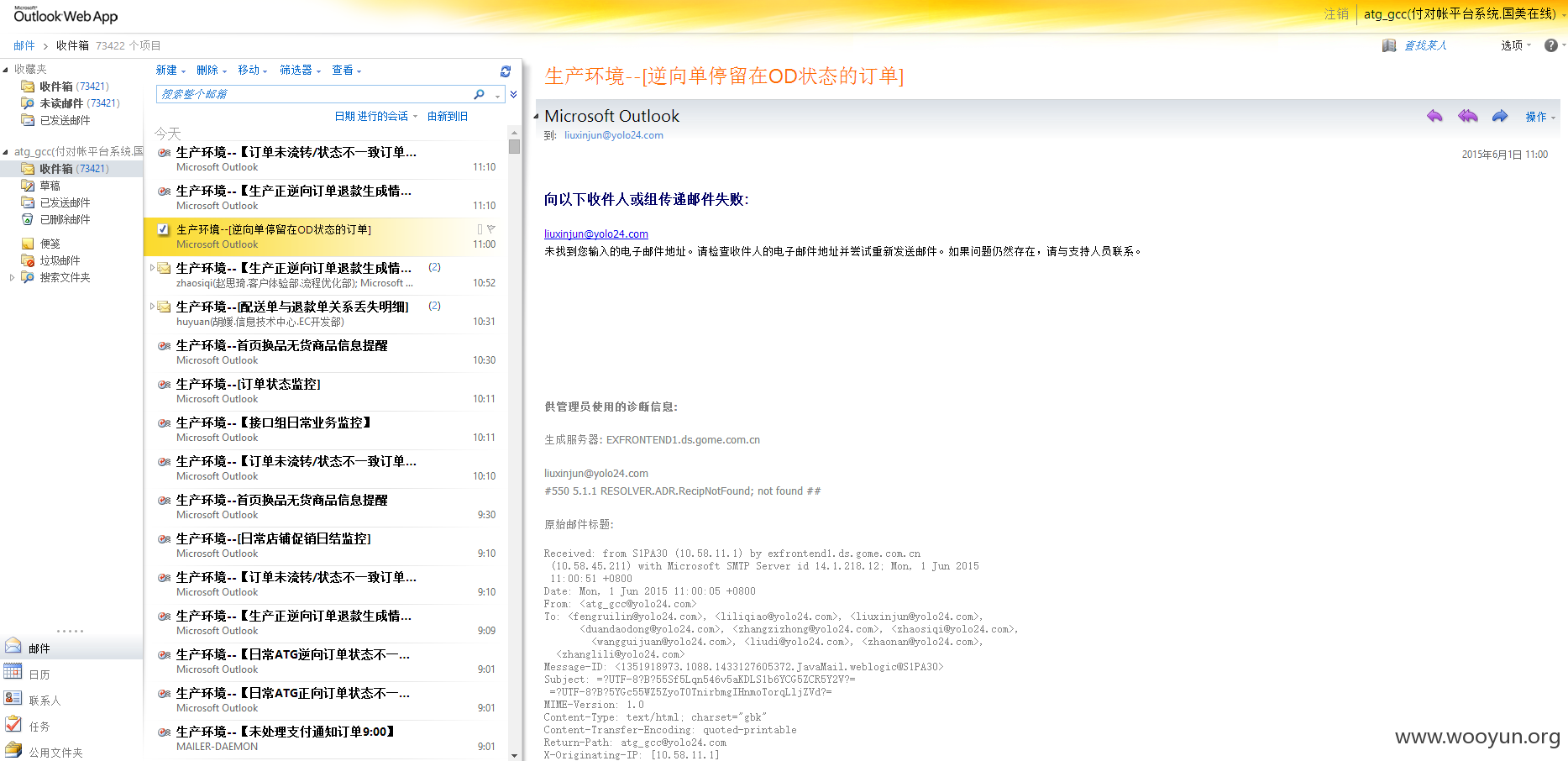Open the 便笺 notes folder
Image resolution: width=1568 pixels, height=761 pixels.
click(x=50, y=244)
